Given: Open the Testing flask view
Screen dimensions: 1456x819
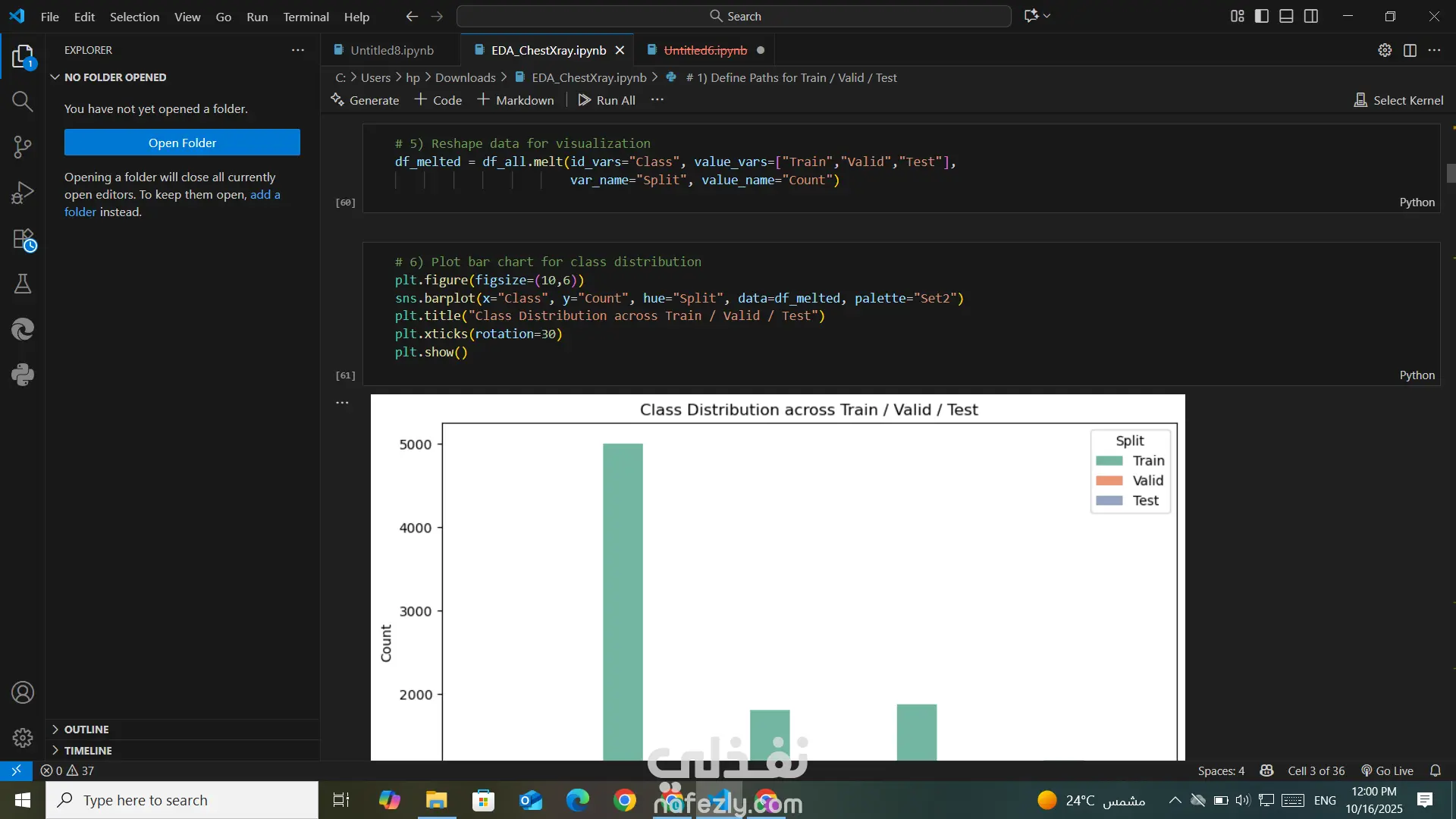Looking at the screenshot, I should point(23,284).
